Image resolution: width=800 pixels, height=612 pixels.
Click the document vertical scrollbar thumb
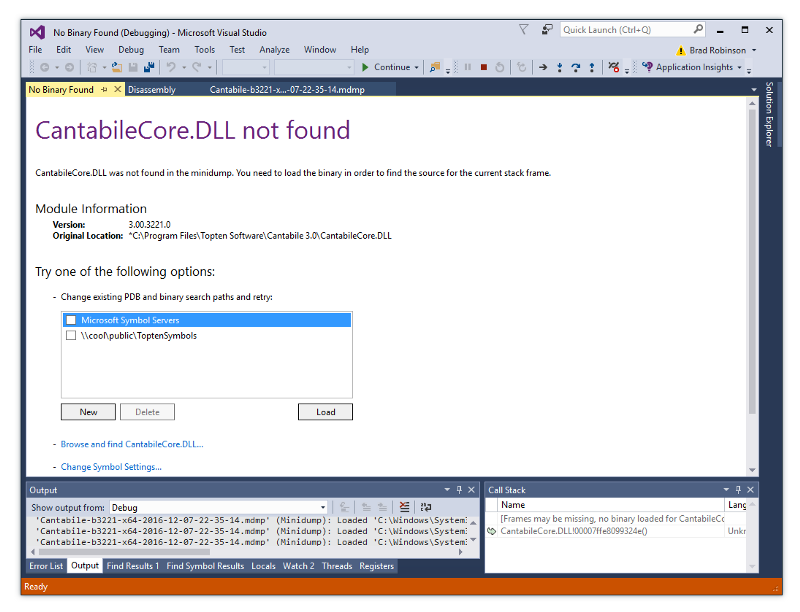(x=752, y=262)
